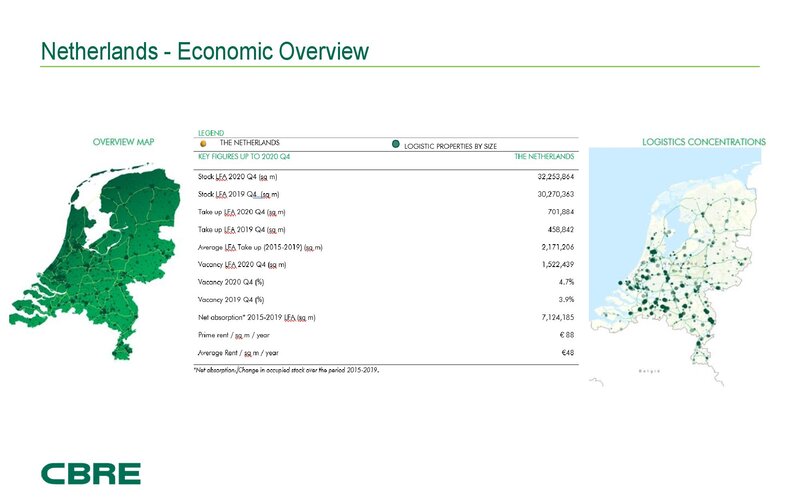Click the green Logistic Properties legend circle
Viewport: 800px width, 504px height.
pos(396,144)
